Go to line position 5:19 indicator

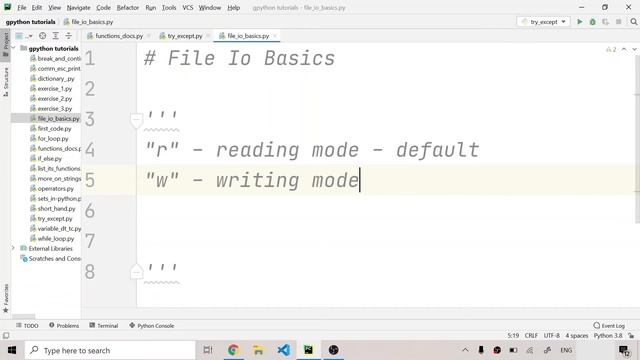(x=513, y=336)
